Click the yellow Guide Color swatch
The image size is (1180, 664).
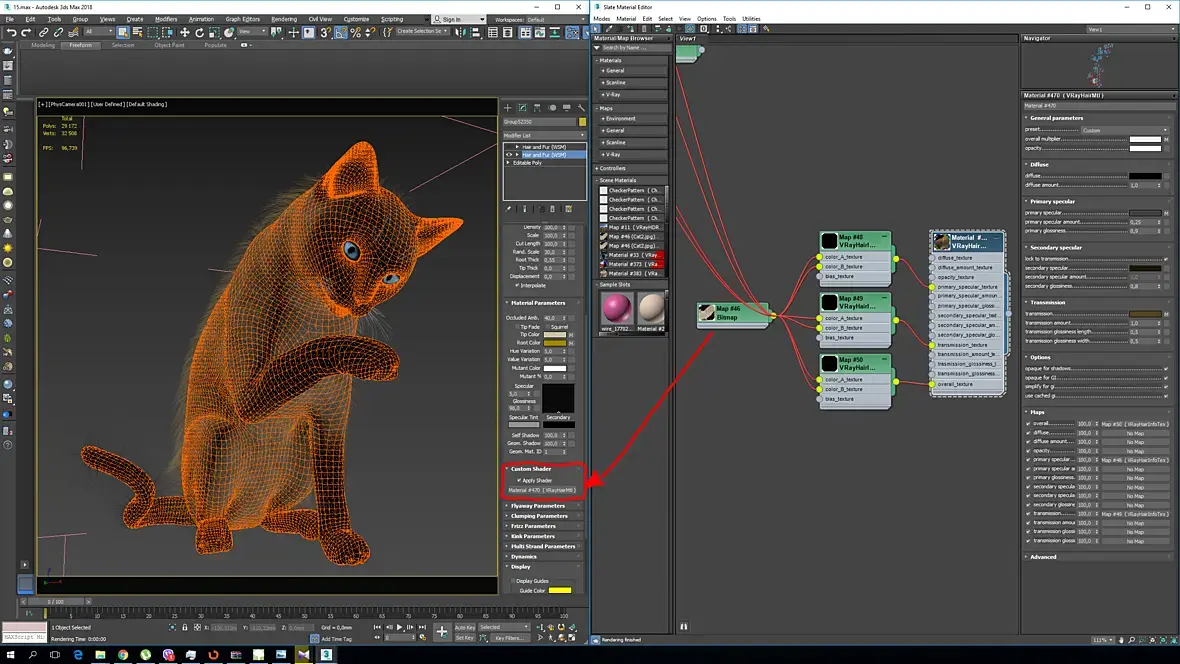coord(559,590)
